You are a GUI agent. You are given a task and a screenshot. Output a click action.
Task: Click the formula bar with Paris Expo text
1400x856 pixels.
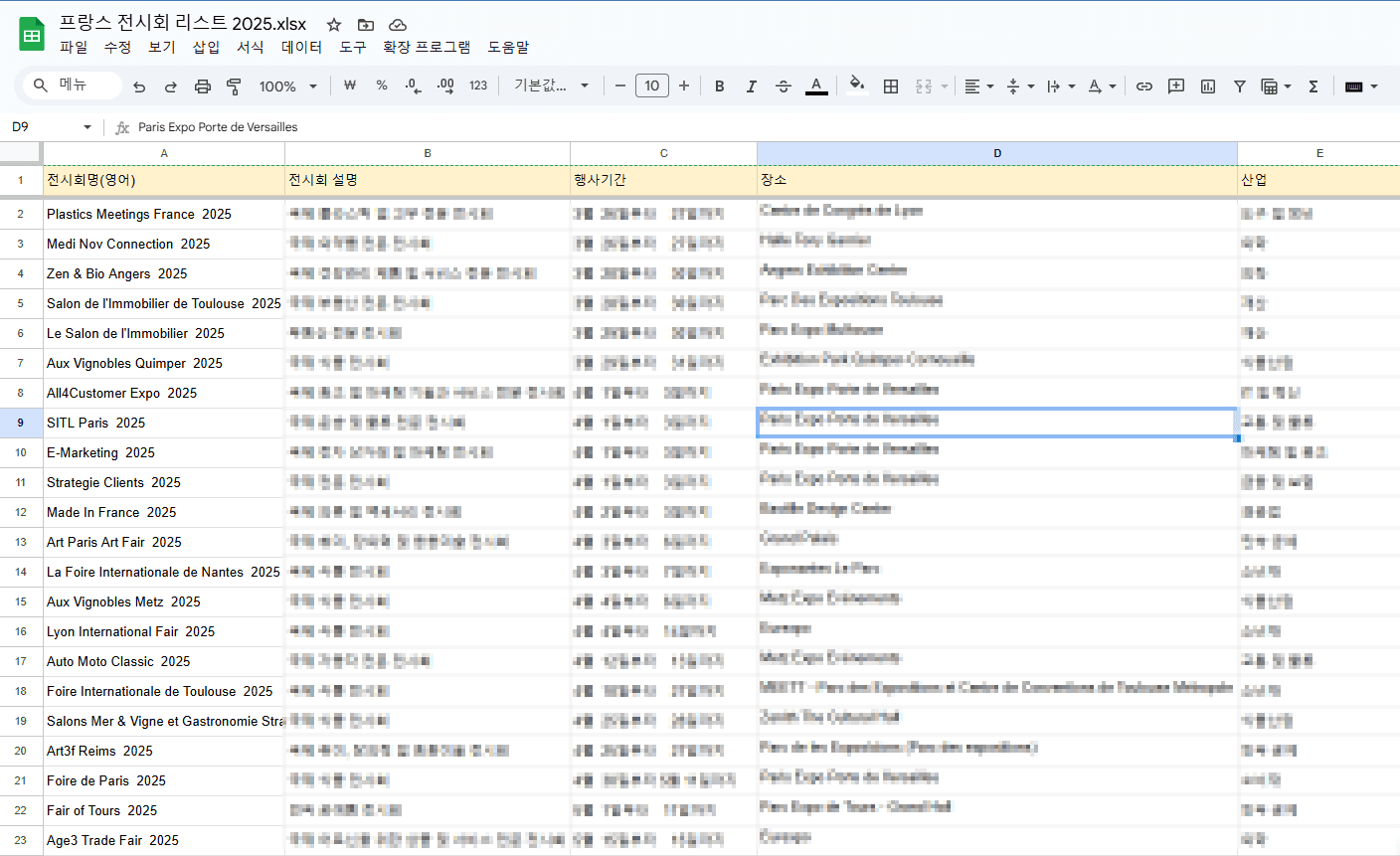(764, 127)
